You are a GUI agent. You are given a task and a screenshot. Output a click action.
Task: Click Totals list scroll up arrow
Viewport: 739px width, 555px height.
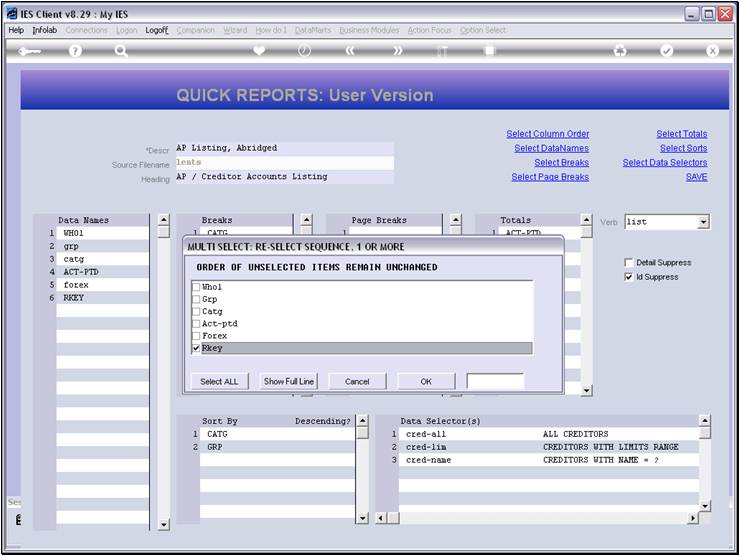coord(586,220)
